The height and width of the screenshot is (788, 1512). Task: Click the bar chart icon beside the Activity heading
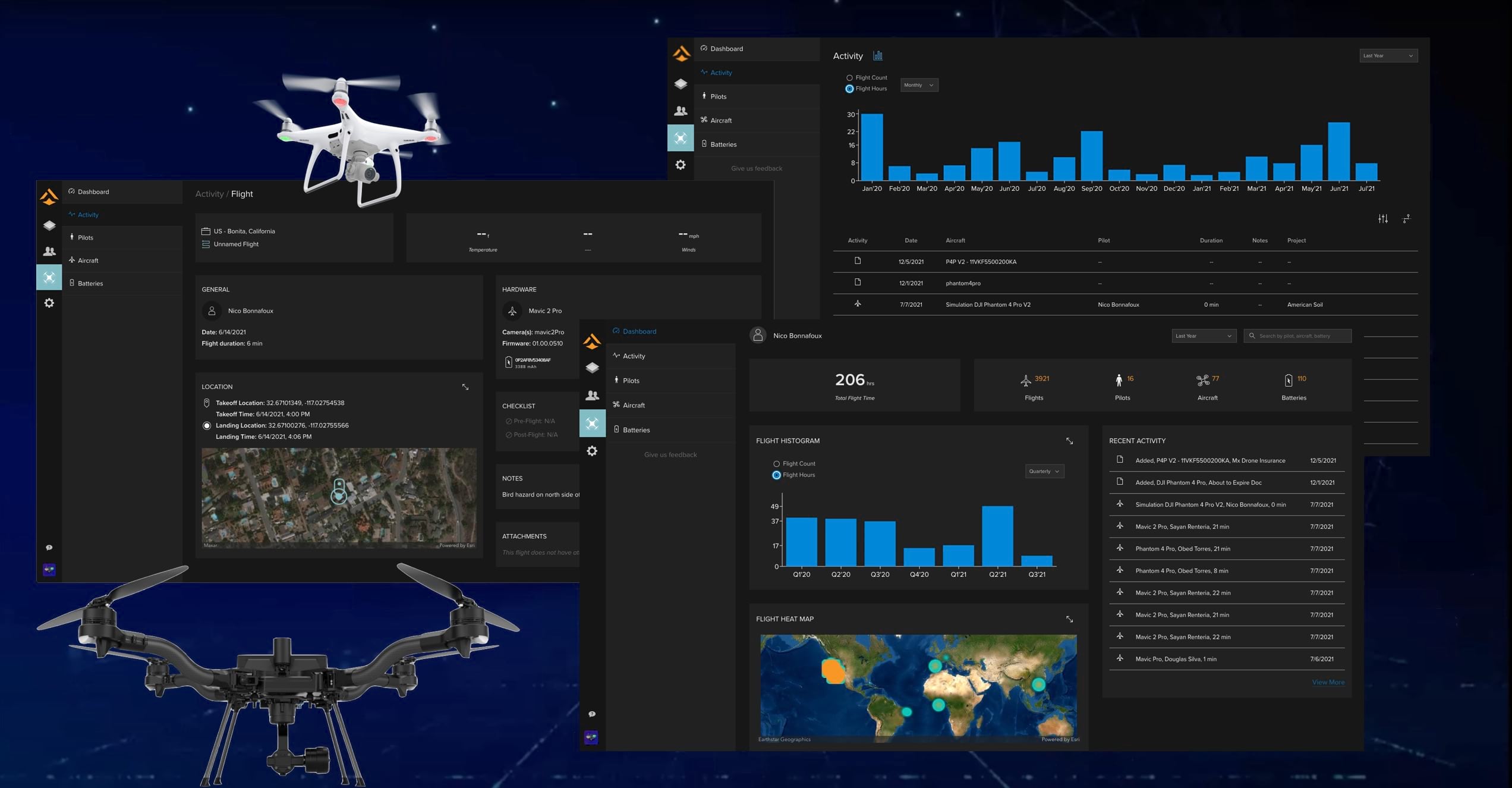pyautogui.click(x=877, y=55)
